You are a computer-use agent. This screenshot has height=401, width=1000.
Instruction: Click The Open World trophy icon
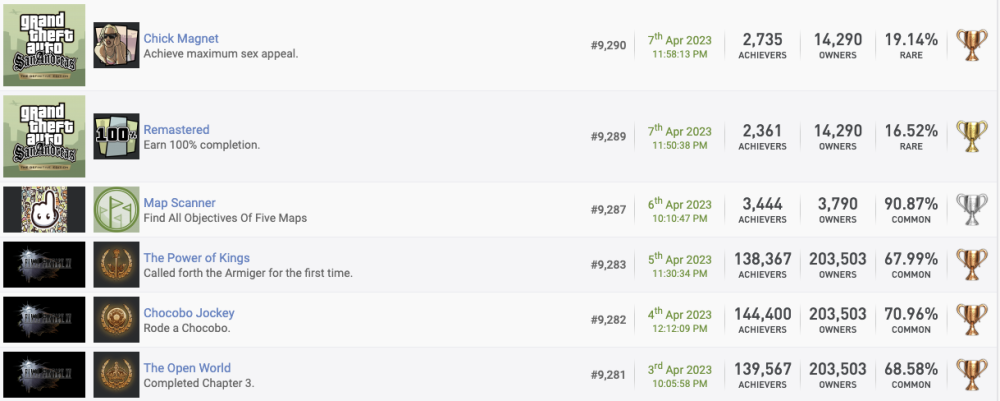tap(116, 375)
